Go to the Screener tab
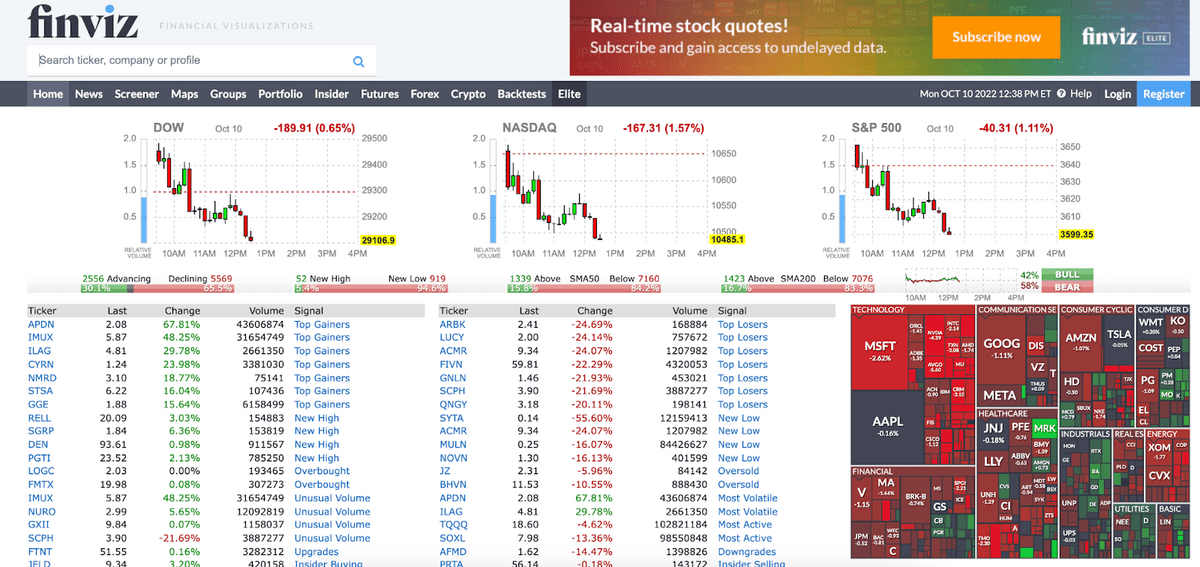The height and width of the screenshot is (567, 1200). point(137,94)
